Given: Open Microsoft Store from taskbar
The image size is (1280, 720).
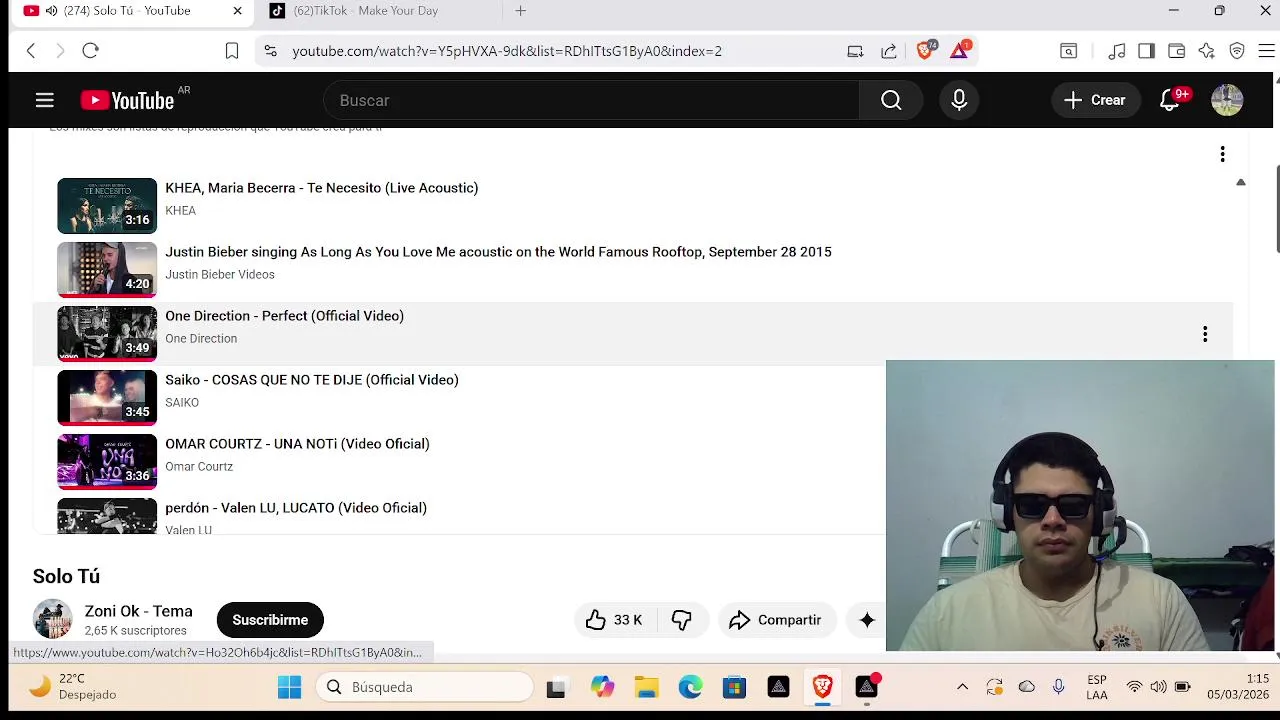Looking at the screenshot, I should (734, 687).
